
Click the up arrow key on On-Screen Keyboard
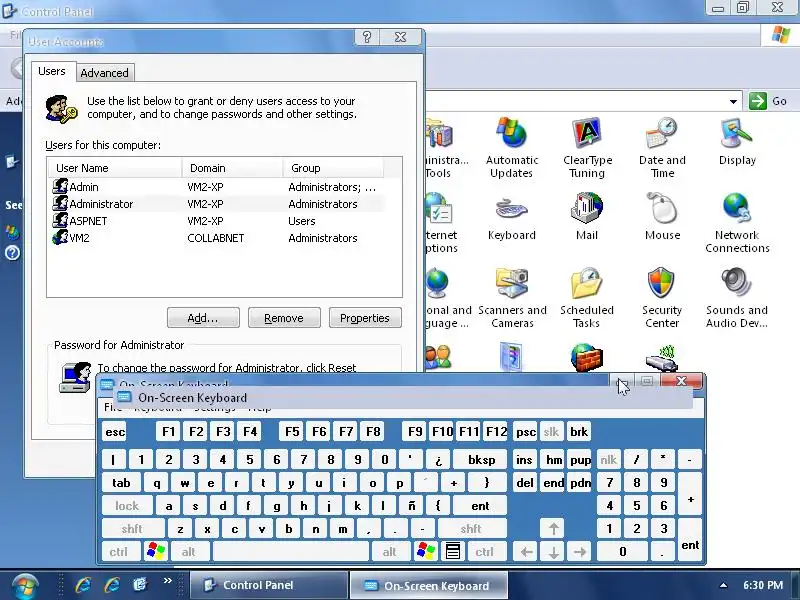pyautogui.click(x=554, y=529)
